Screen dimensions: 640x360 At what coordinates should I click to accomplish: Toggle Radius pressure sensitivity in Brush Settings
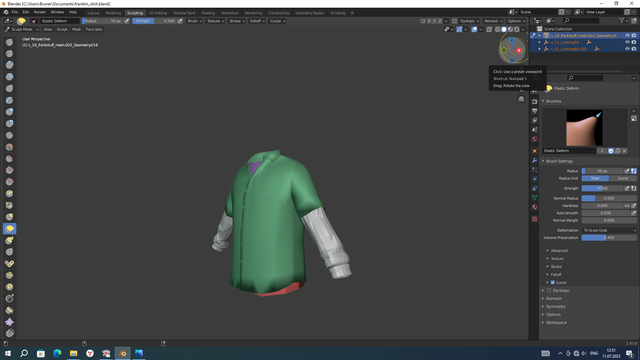click(x=627, y=171)
